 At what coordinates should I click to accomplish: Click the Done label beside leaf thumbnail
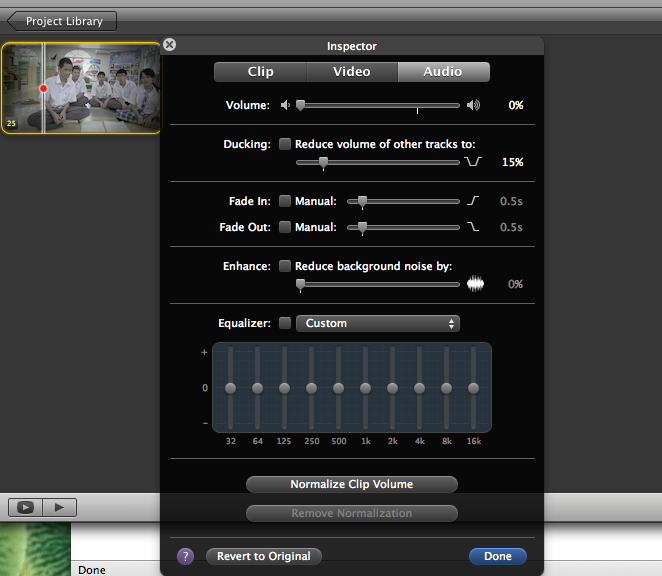click(x=92, y=570)
